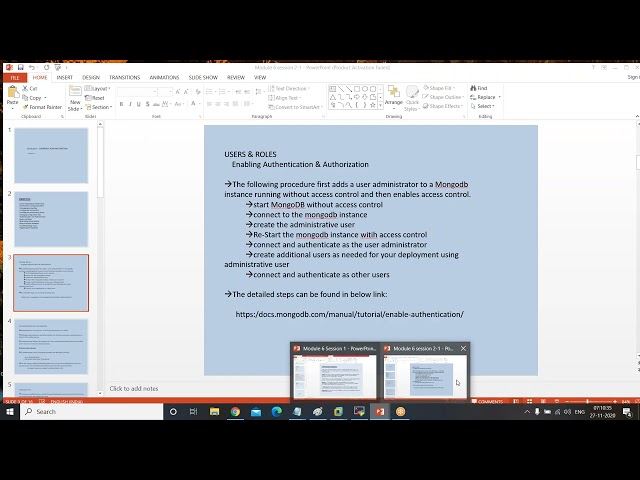Close the Module 6 session 2-1 preview
Screen dimensions: 640x480
click(463, 349)
